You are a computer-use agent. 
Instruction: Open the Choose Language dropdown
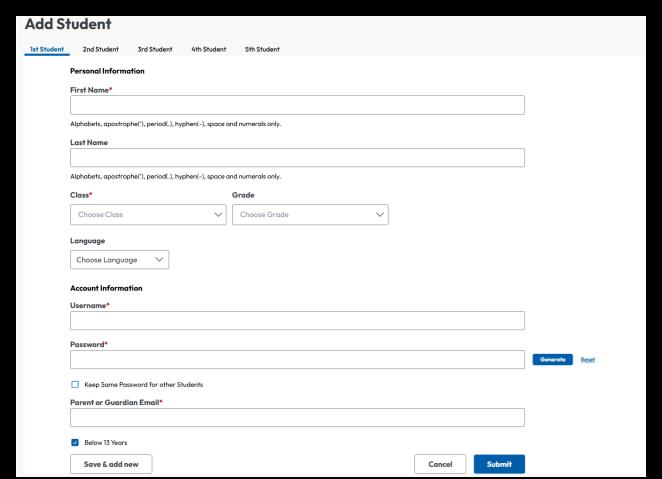click(119, 260)
